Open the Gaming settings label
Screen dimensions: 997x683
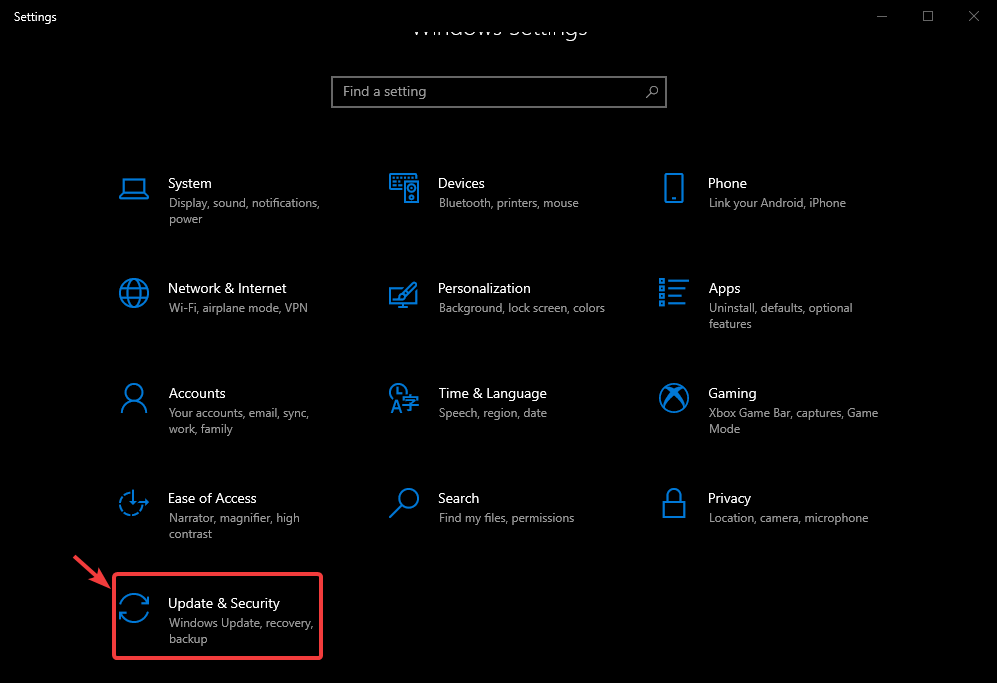[732, 393]
